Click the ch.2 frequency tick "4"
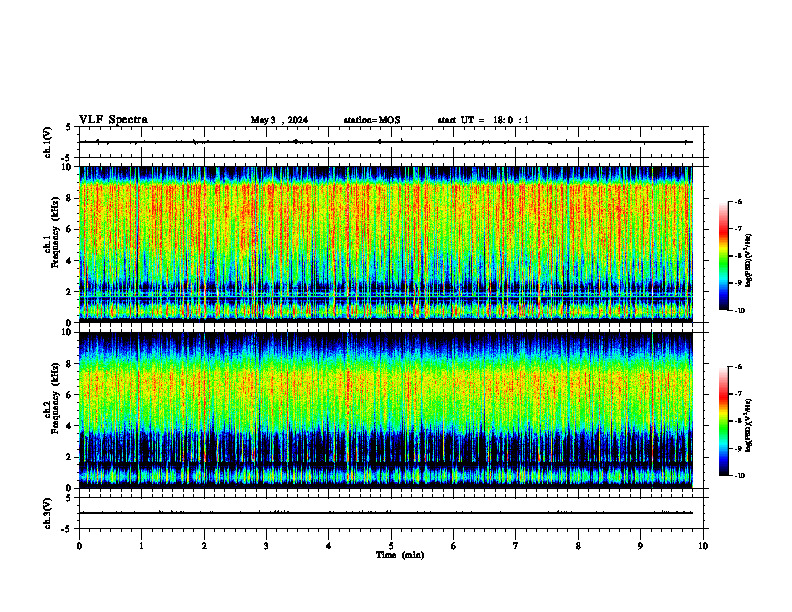The image size is (792, 612). click(69, 426)
